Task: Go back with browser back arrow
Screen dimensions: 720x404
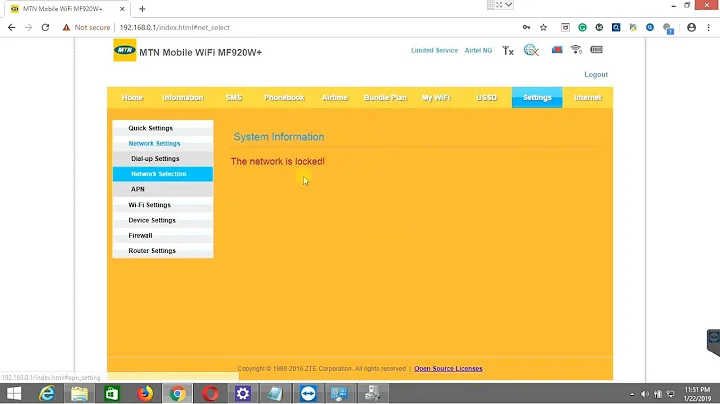Action: [11, 28]
